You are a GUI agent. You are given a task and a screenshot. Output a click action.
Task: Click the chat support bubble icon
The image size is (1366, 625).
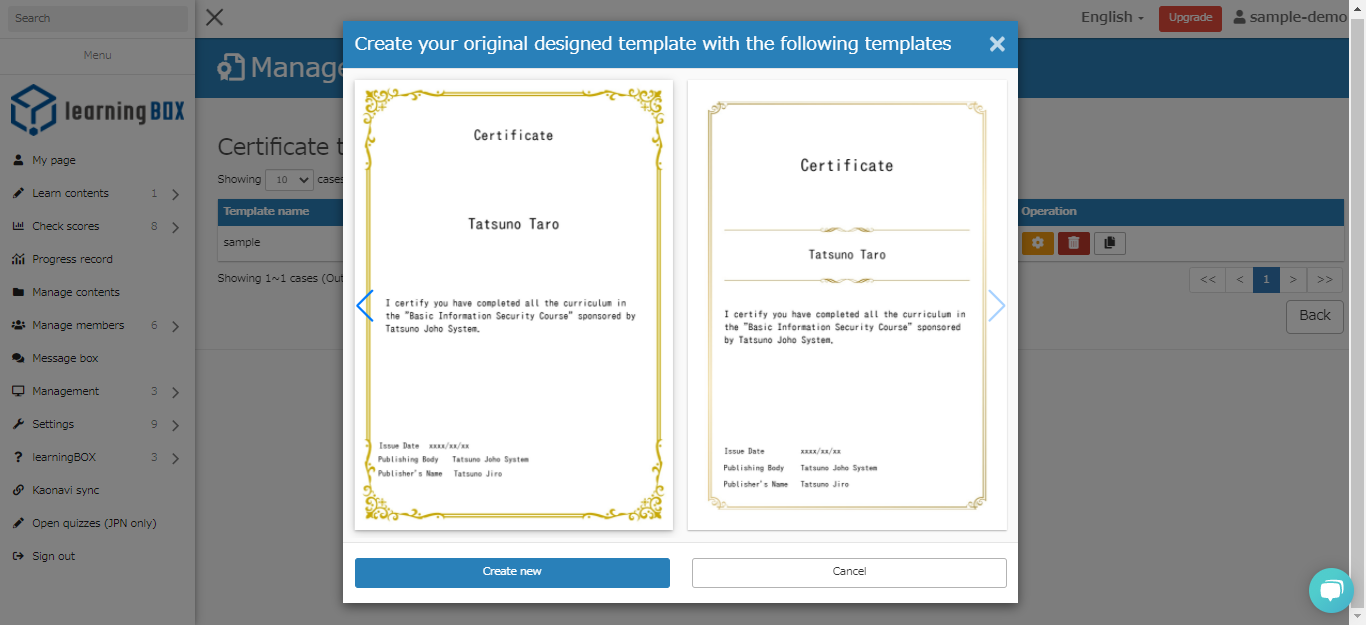[1330, 590]
